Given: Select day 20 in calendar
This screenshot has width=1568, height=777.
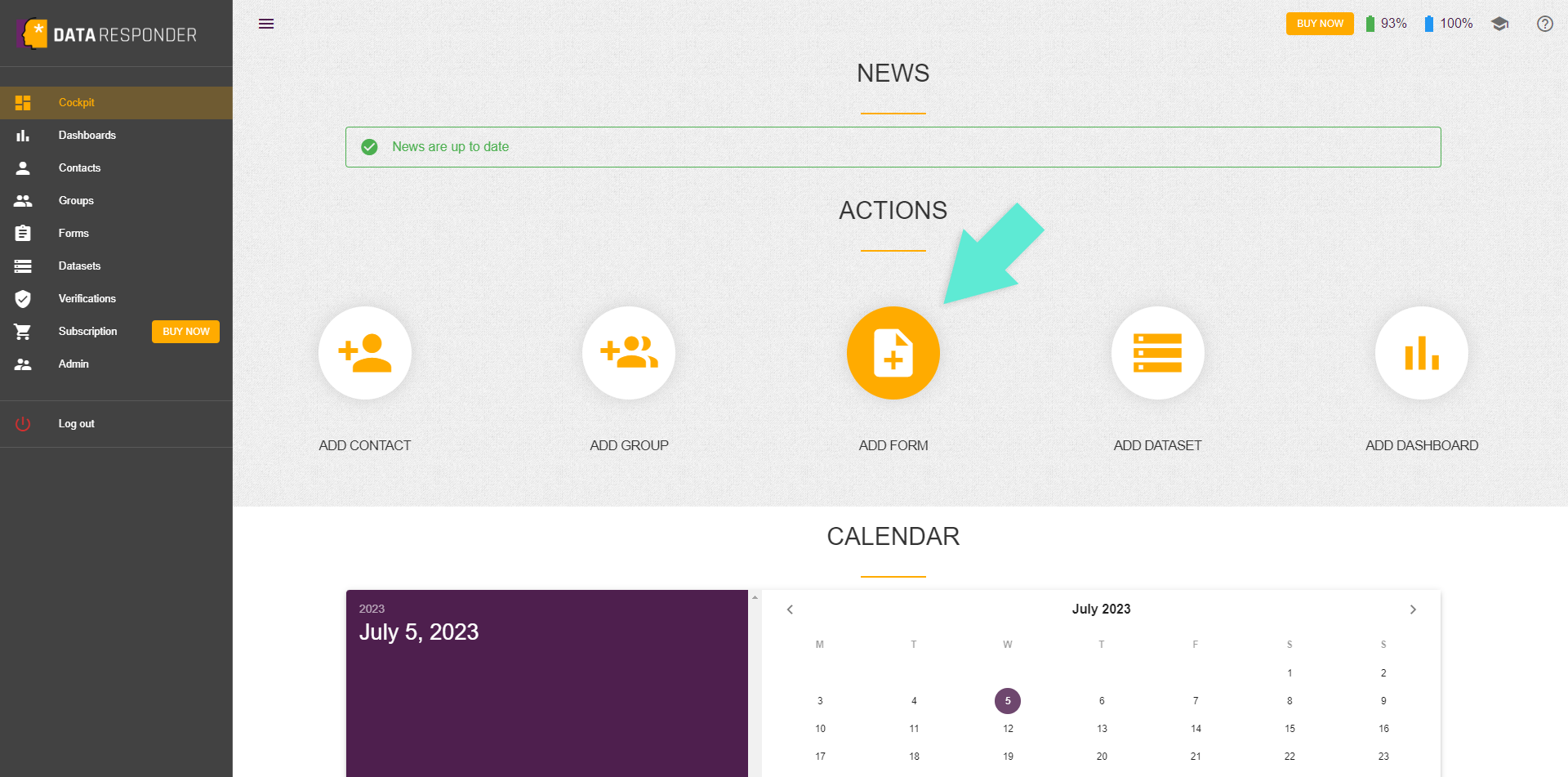Looking at the screenshot, I should click(x=1102, y=757).
